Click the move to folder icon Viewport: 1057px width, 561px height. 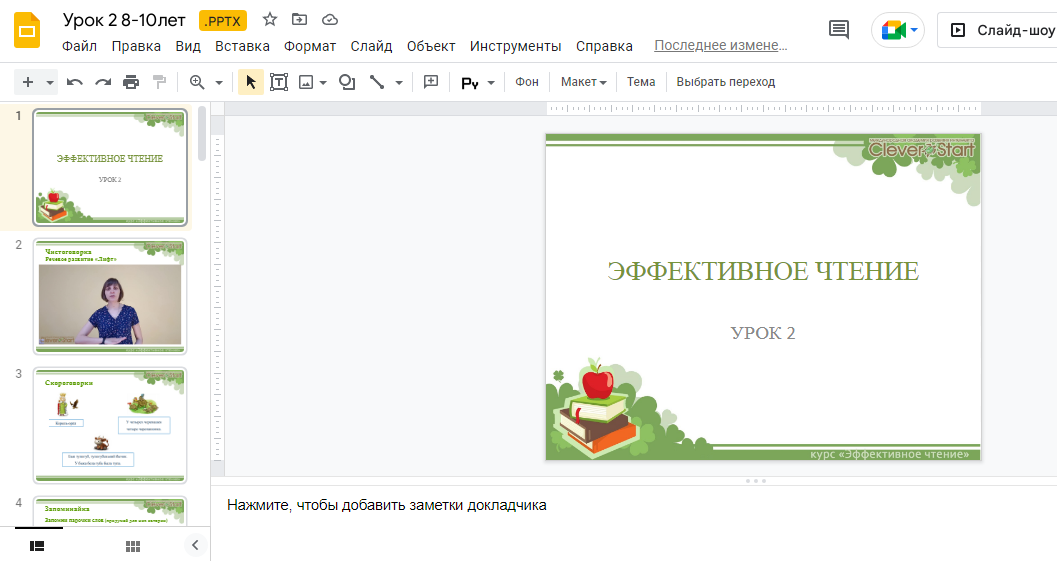point(299,20)
